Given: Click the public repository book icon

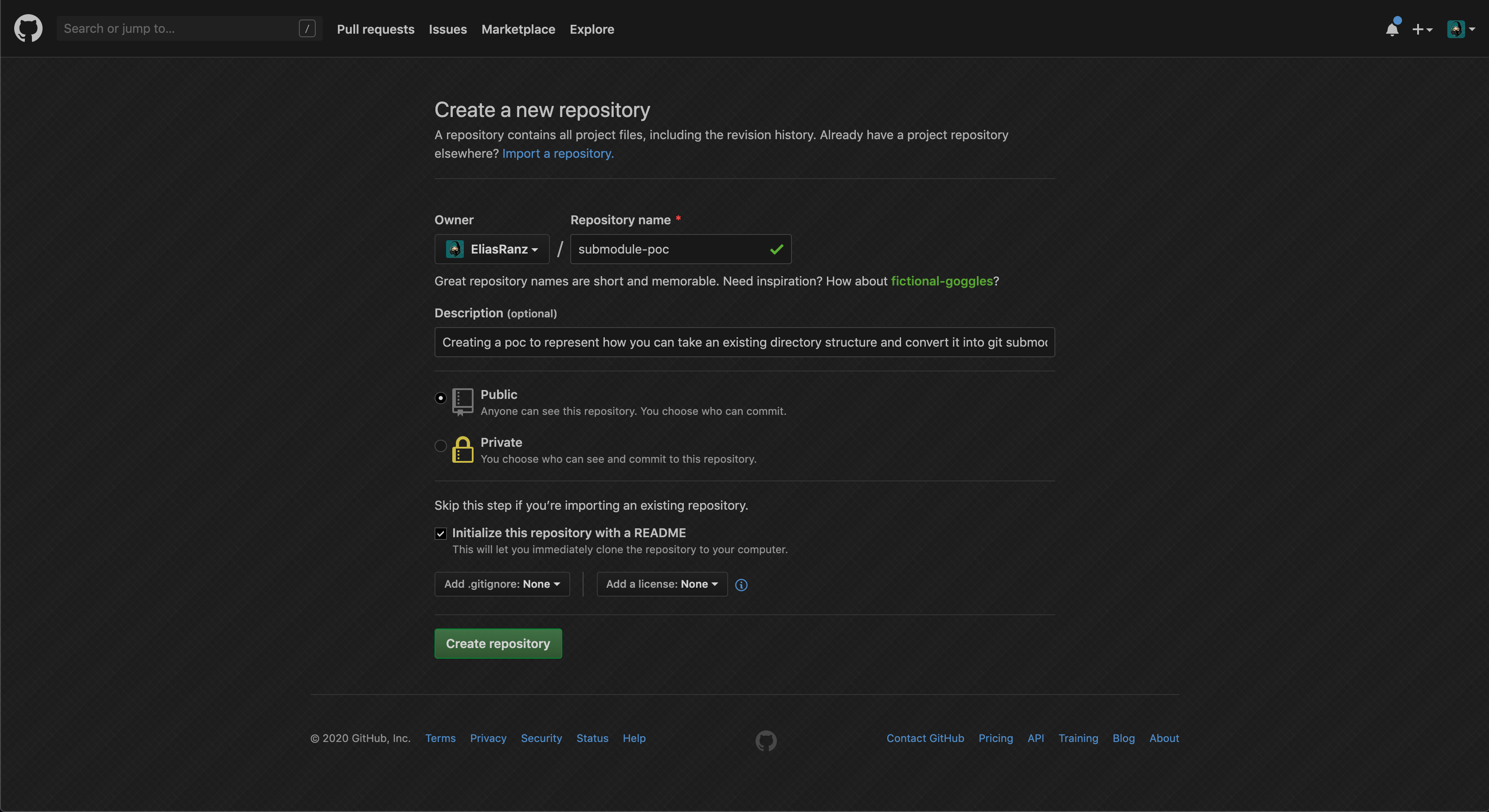Looking at the screenshot, I should coord(462,402).
